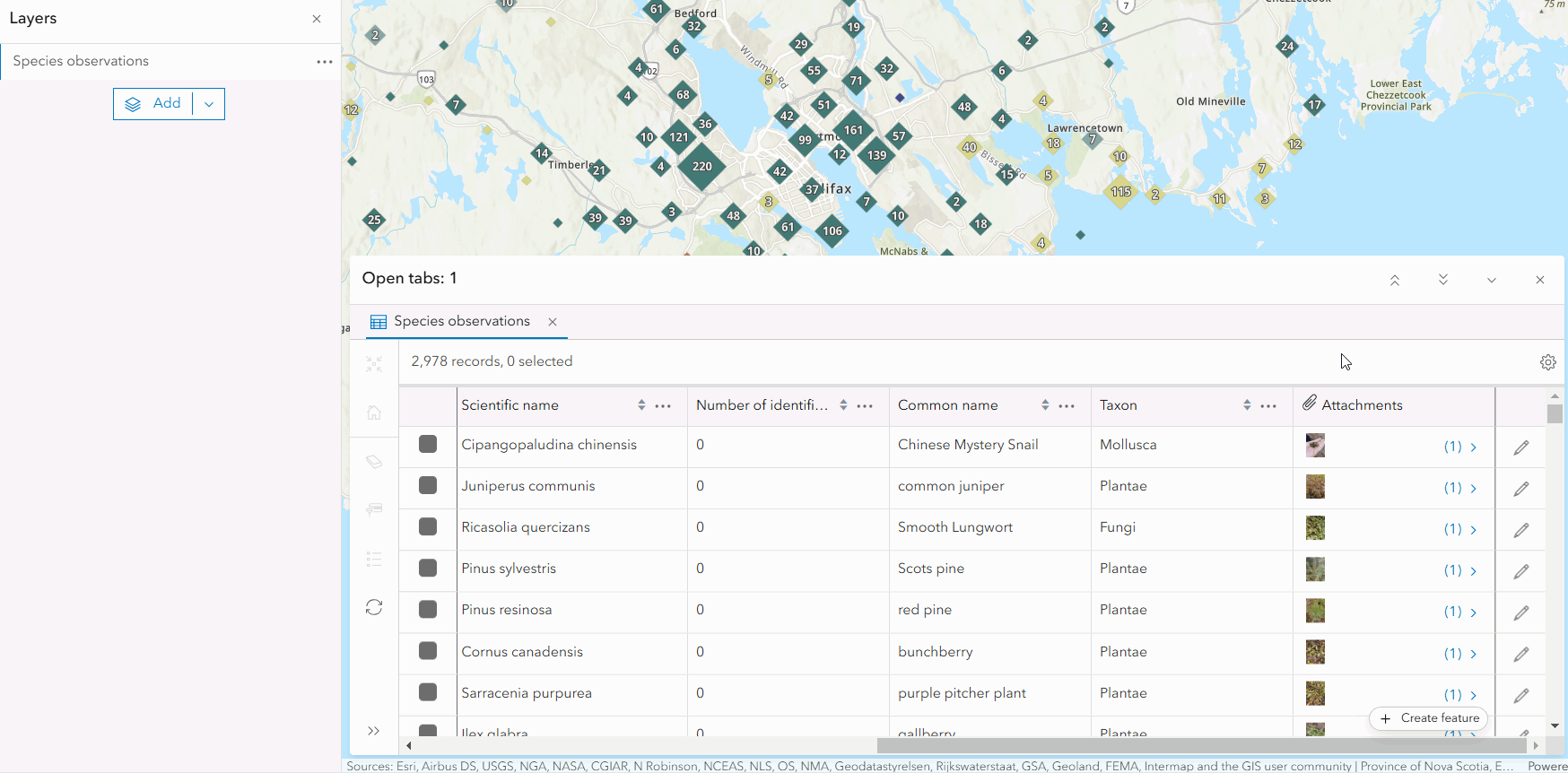Open the table settings gear icon
Image resolution: width=1568 pixels, height=773 pixels.
click(1547, 362)
